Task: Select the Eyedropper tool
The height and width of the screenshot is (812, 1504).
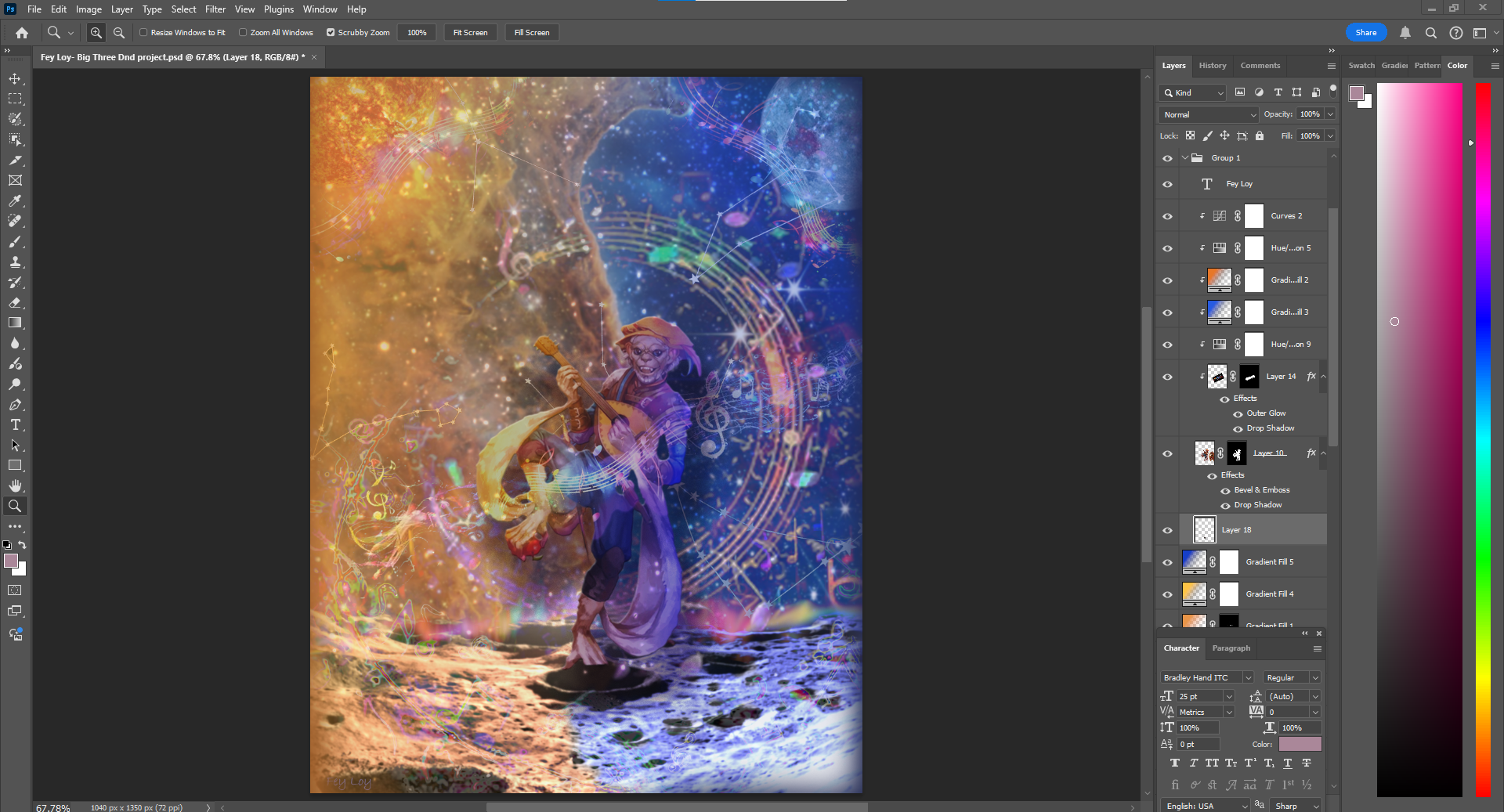Action: pyautogui.click(x=15, y=201)
